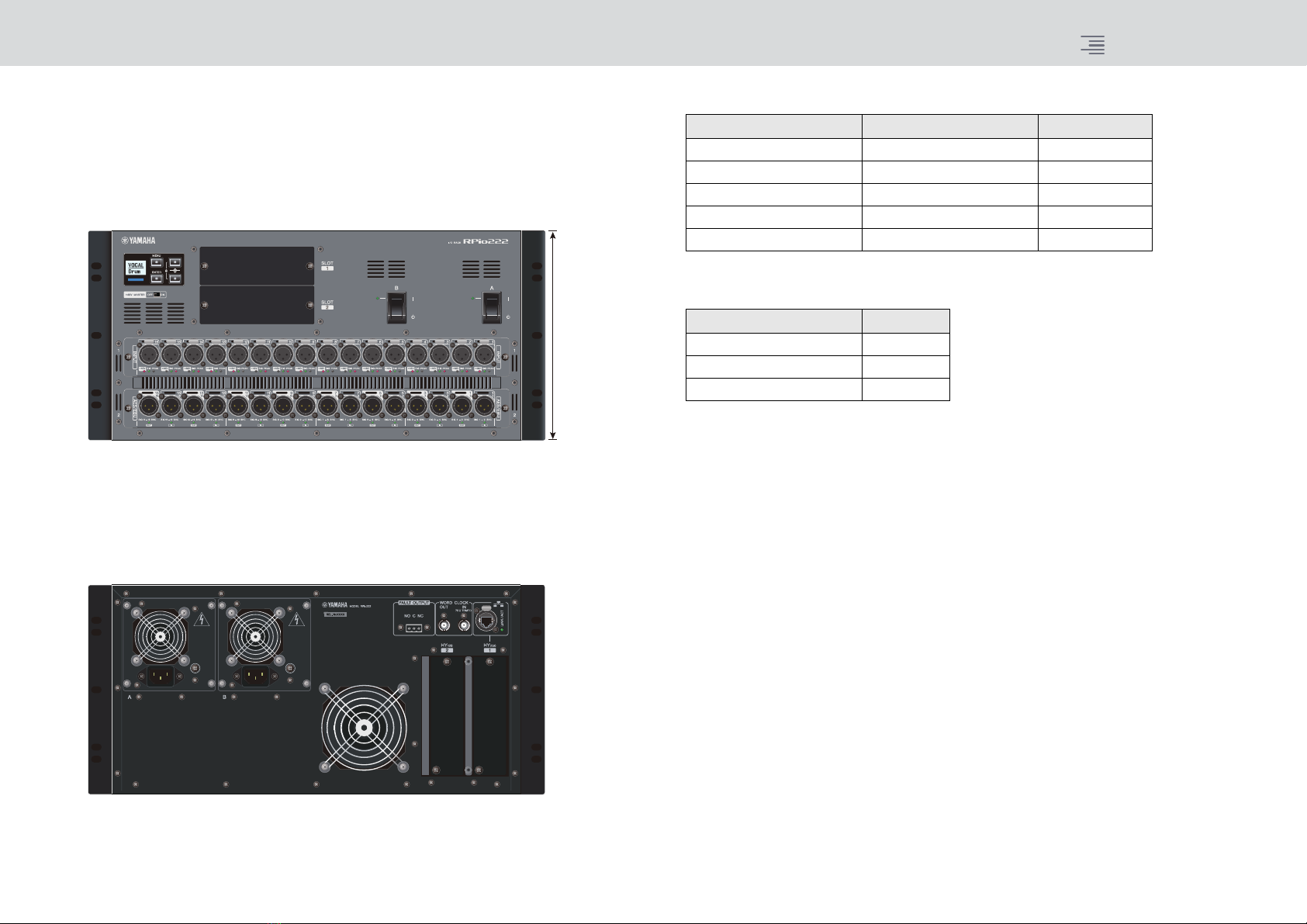Select the SLOT 2 label

(327, 304)
